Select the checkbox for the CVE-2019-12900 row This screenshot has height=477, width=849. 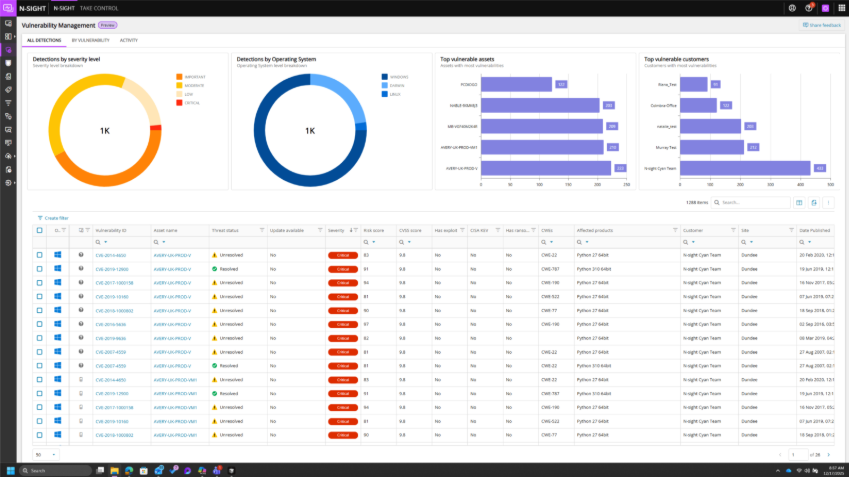pyautogui.click(x=40, y=269)
